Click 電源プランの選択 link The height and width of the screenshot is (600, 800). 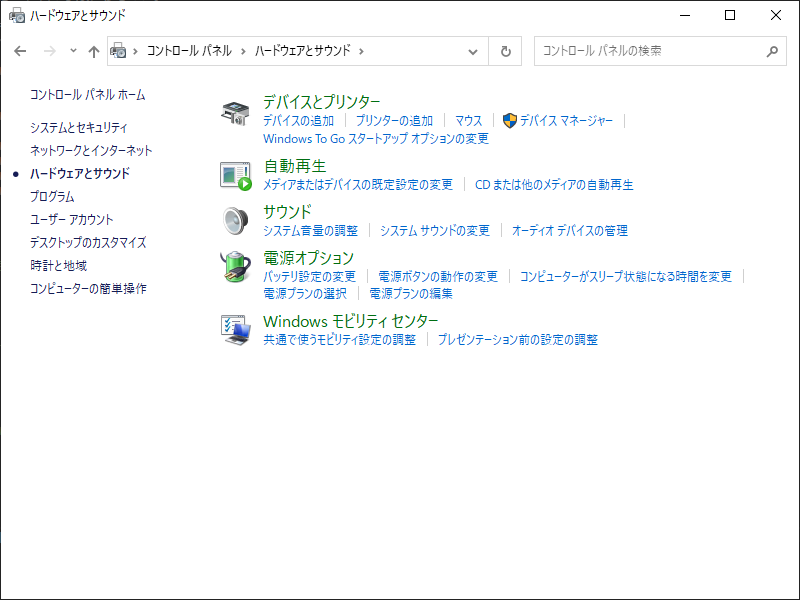pos(305,294)
